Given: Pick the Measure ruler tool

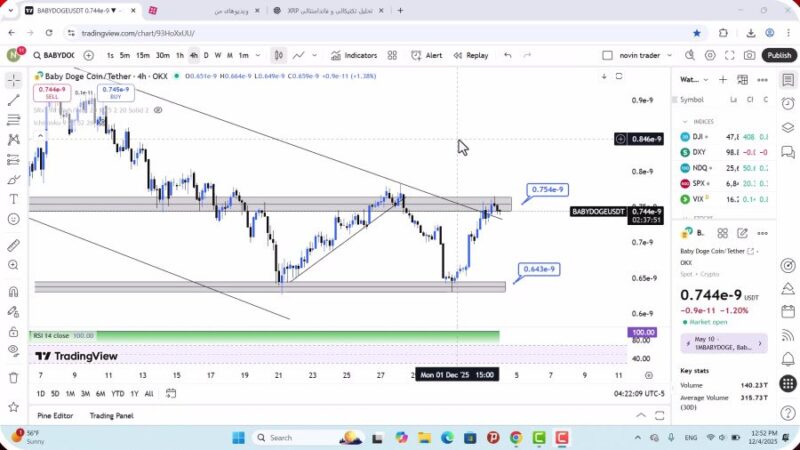Looking at the screenshot, I should (13, 245).
